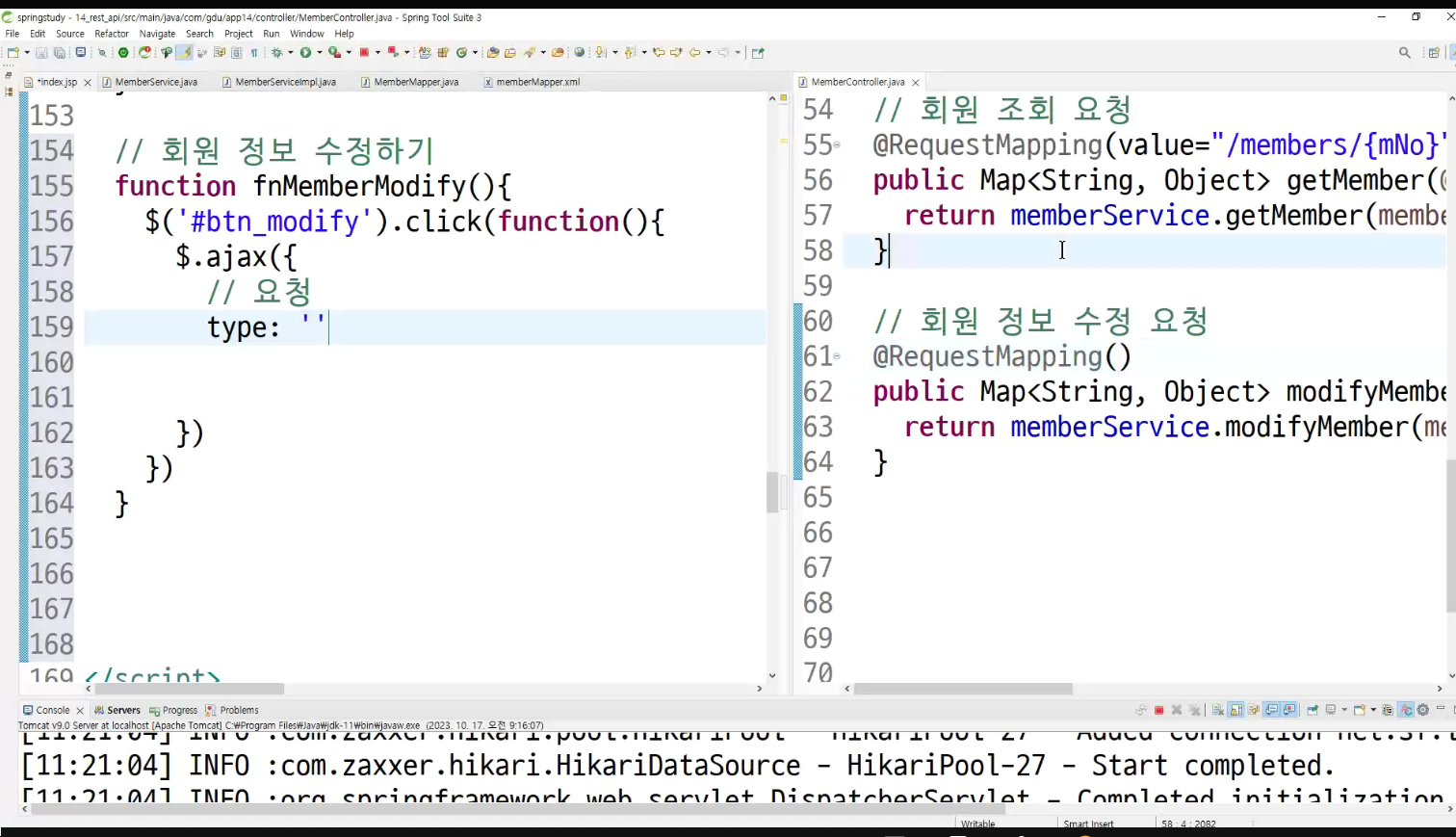This screenshot has width=1456, height=837.
Task: Open the New wizard dropdown arrow
Action: click(x=27, y=53)
